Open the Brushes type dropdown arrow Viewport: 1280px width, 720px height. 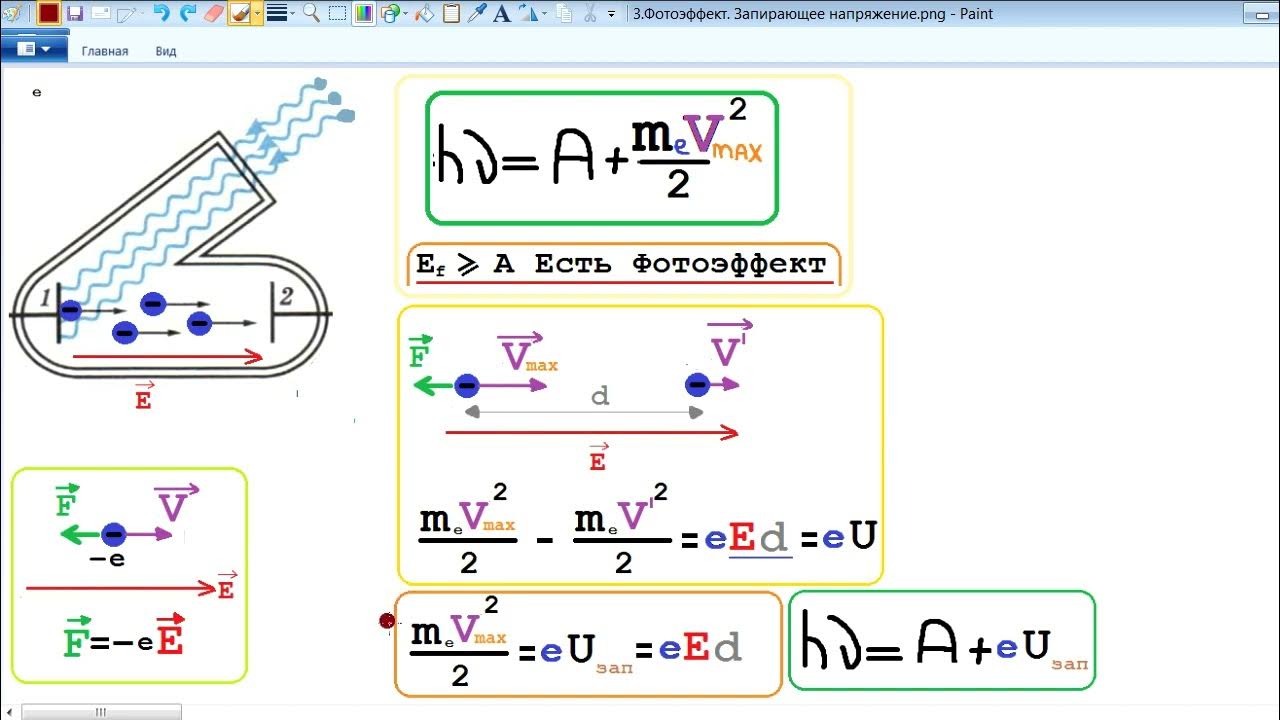pos(258,14)
